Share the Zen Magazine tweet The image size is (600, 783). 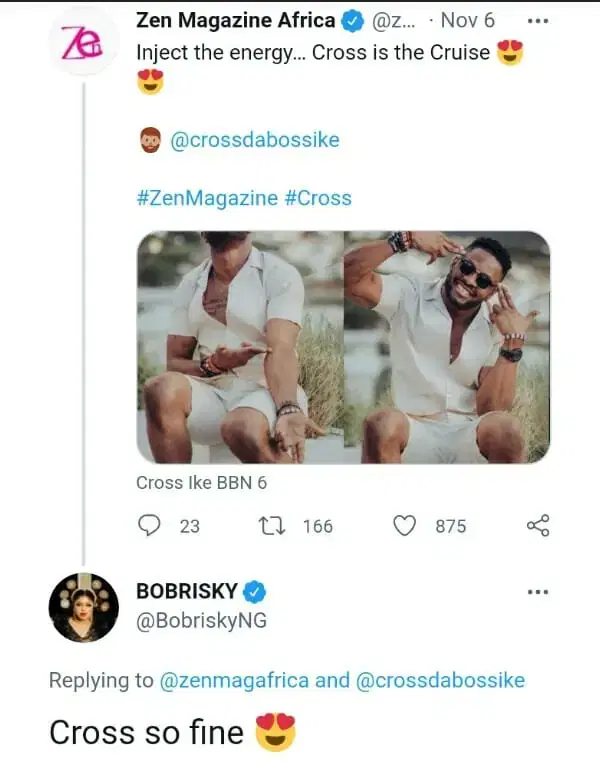[537, 525]
